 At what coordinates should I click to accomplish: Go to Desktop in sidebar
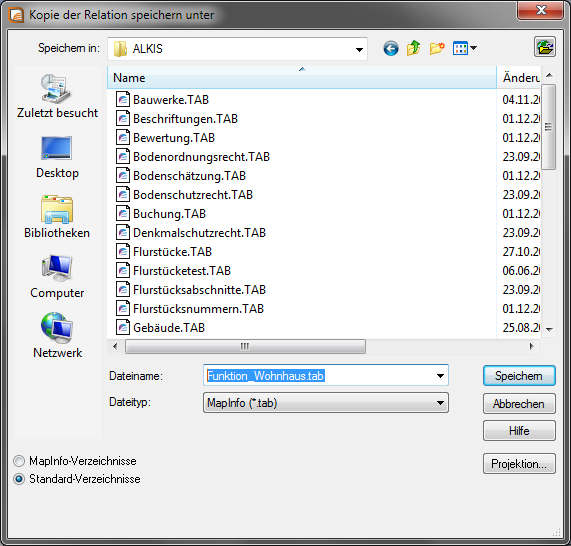tap(57, 157)
